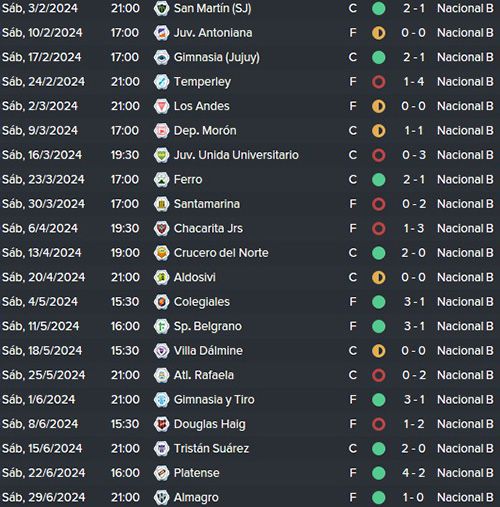Click the Douglas Haig club crest
This screenshot has height=507, width=500.
coord(161,424)
